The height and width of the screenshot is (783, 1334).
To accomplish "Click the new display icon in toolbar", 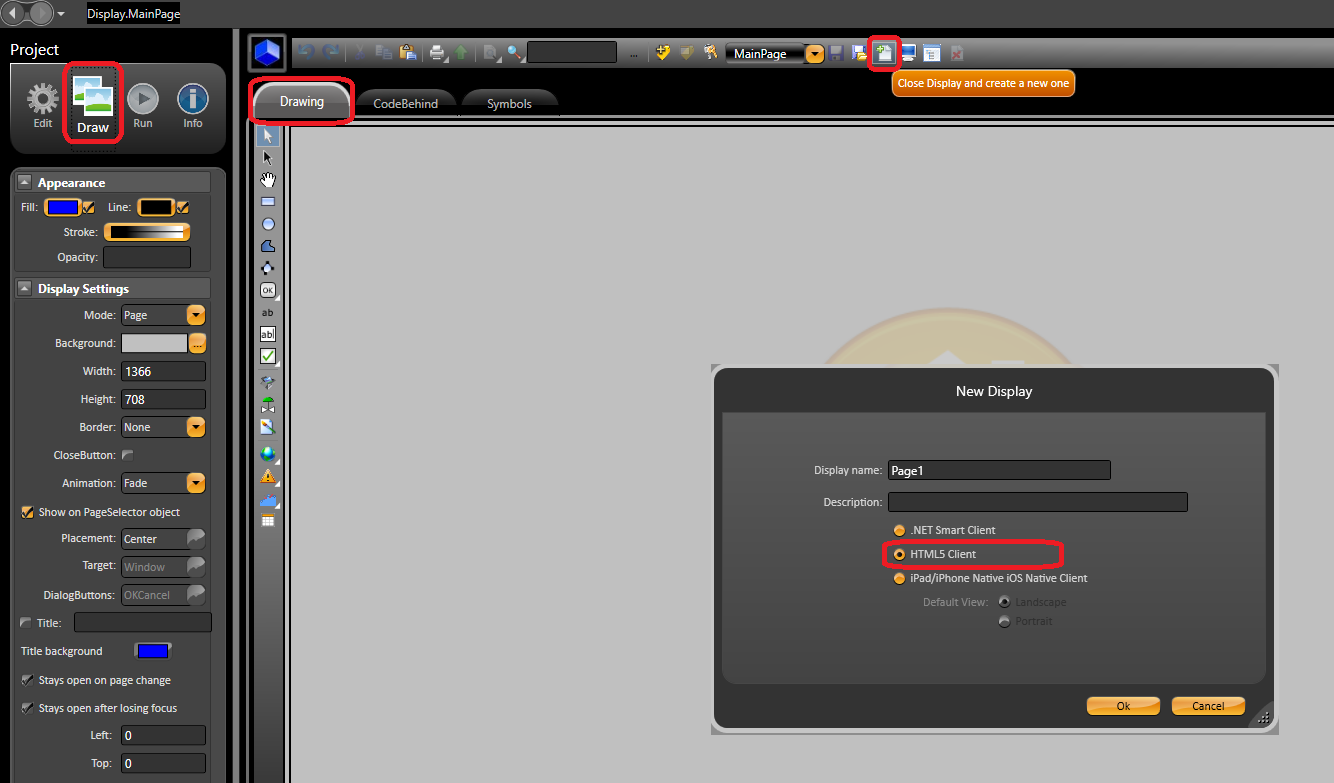I will click(884, 53).
